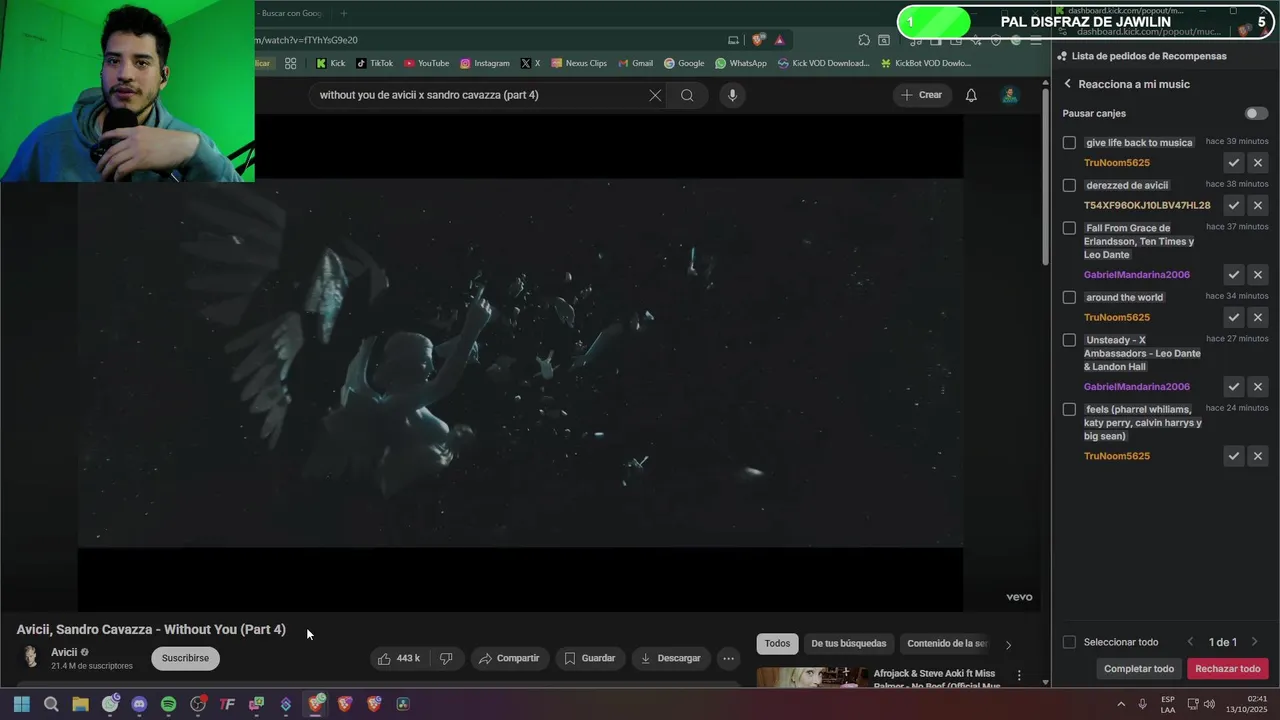
Task: Clear the YouTube search box with X
Action: pyautogui.click(x=655, y=95)
